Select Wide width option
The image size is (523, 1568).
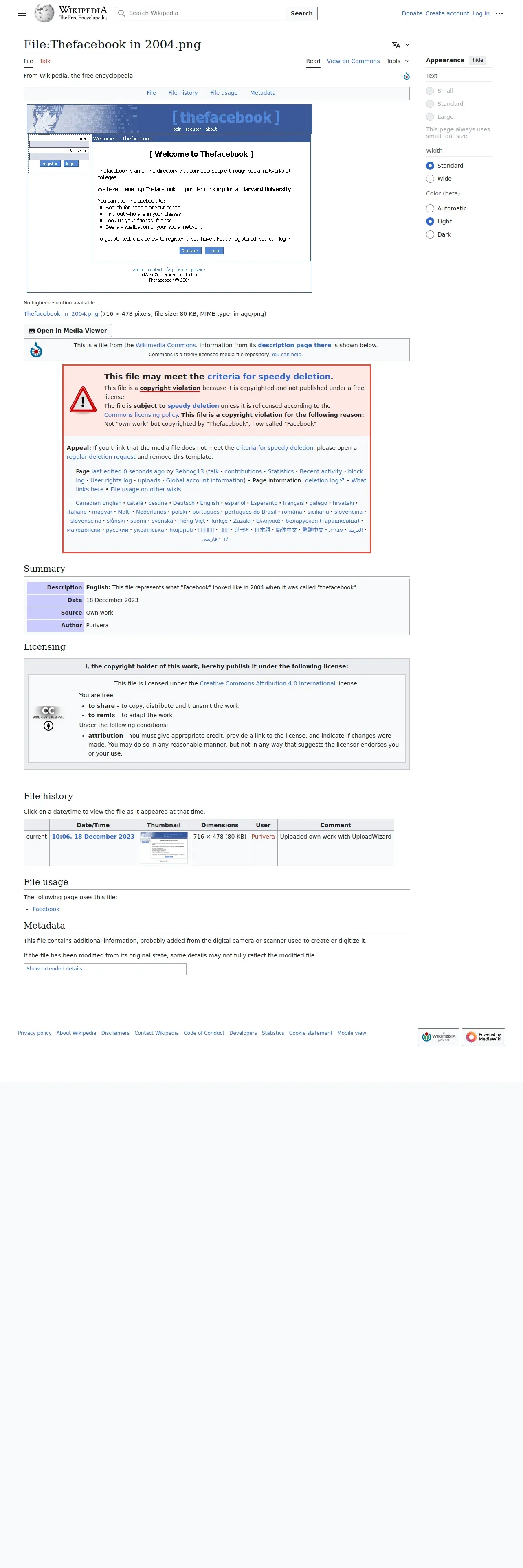pyautogui.click(x=430, y=179)
